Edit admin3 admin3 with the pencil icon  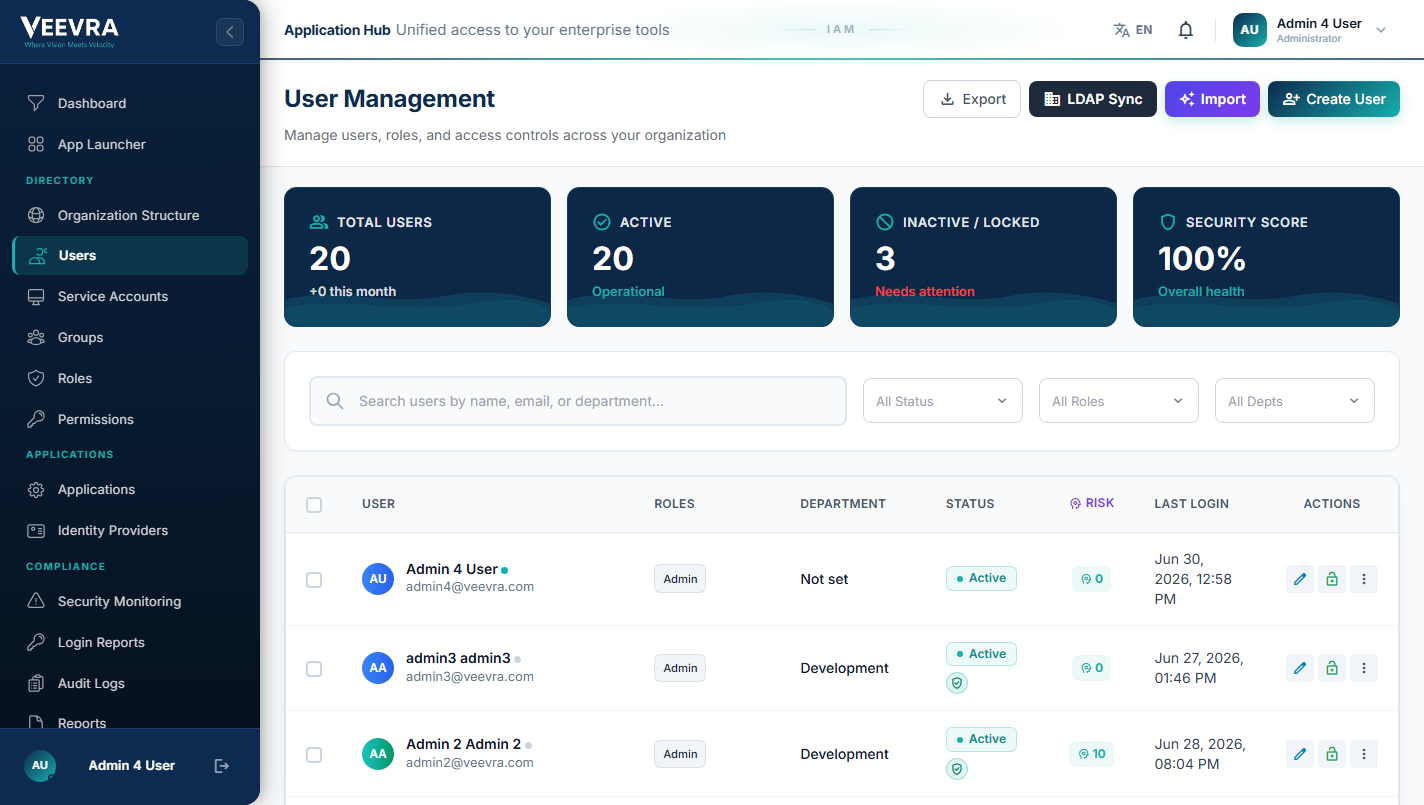tap(1300, 668)
